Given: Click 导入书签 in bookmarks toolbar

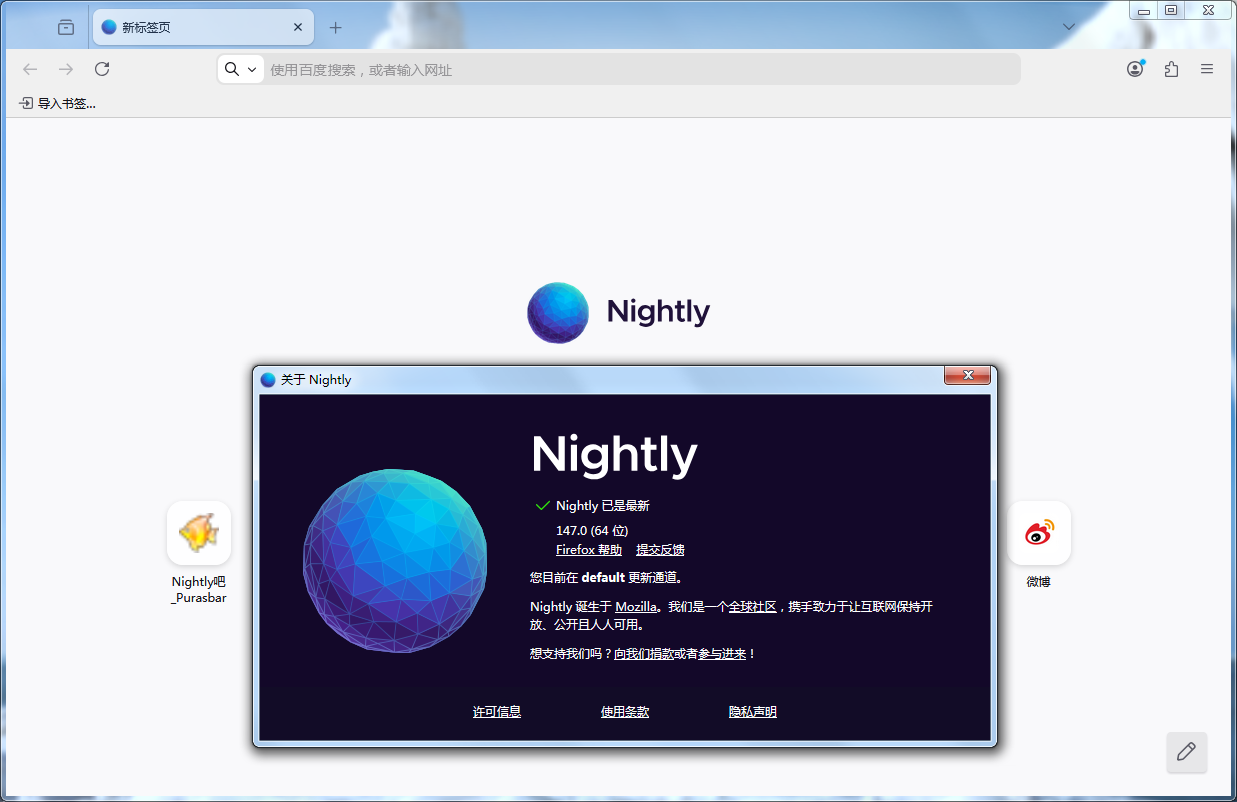Looking at the screenshot, I should point(58,103).
